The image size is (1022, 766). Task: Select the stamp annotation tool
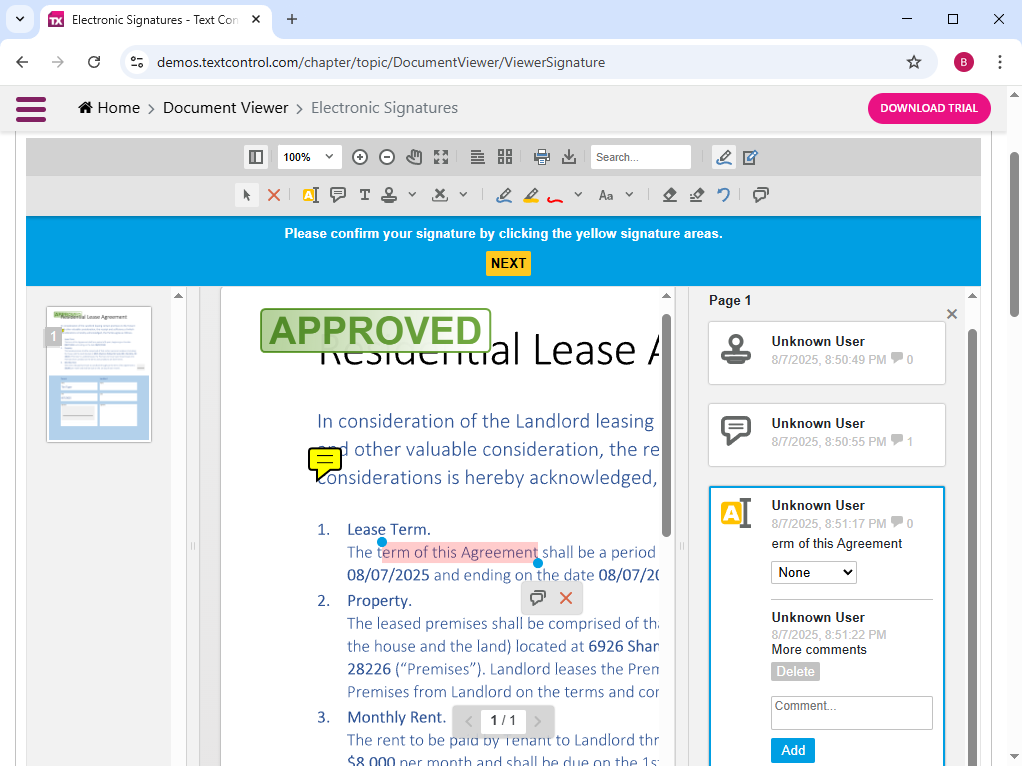point(389,195)
